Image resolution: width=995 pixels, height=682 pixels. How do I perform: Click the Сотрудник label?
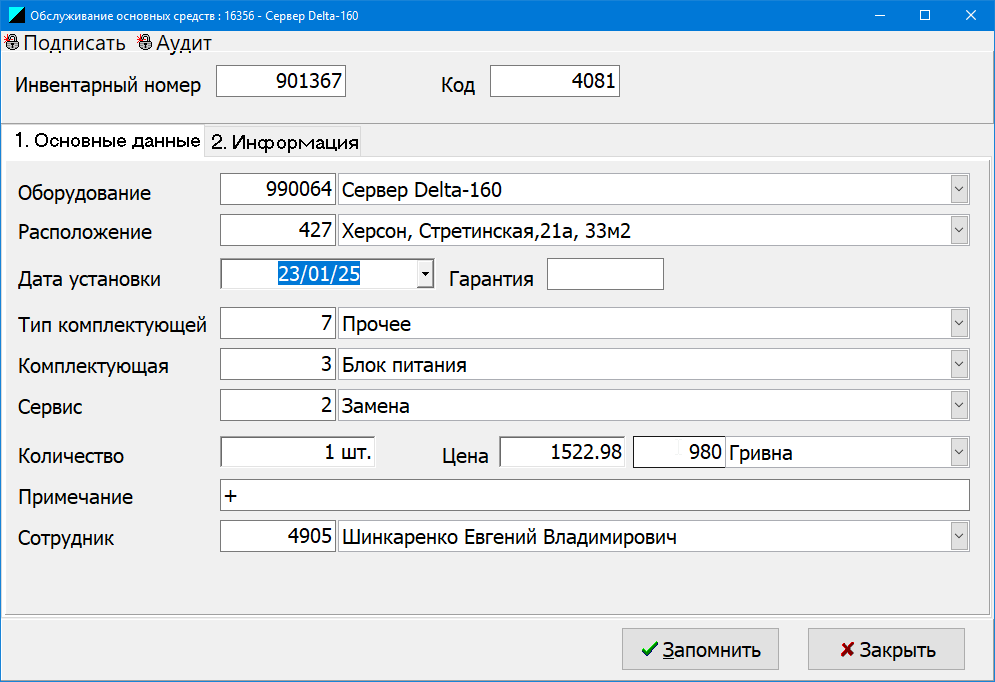pyautogui.click(x=66, y=539)
